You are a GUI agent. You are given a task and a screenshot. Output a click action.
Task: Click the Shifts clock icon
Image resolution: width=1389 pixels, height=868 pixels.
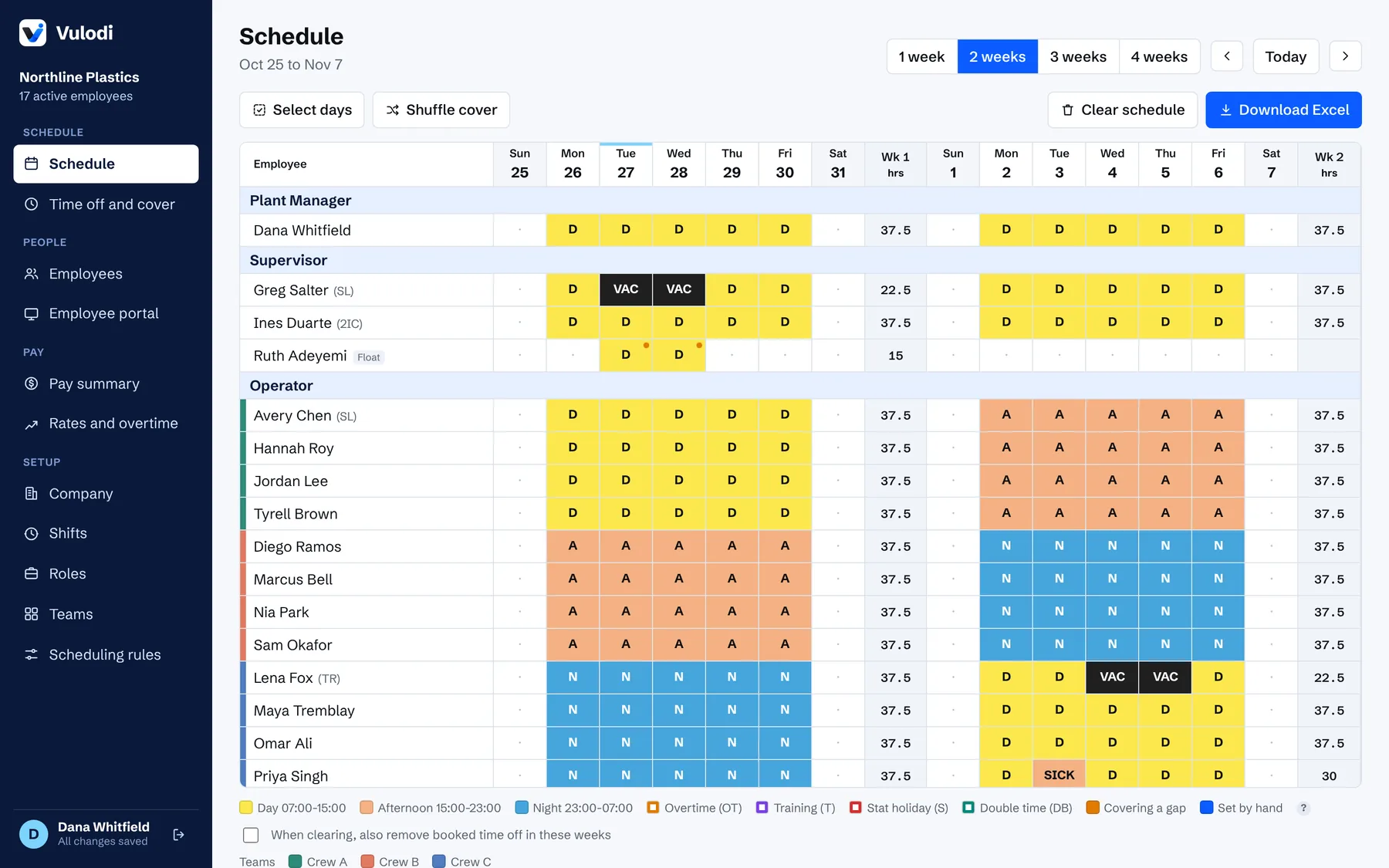pos(32,533)
